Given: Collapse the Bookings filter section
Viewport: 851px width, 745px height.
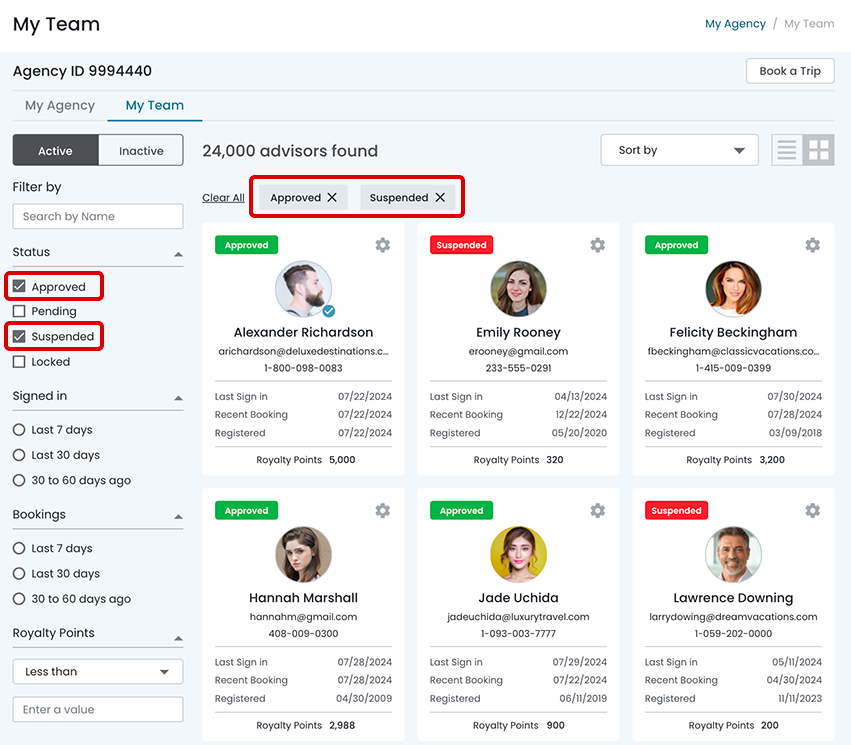Looking at the screenshot, I should pyautogui.click(x=179, y=517).
